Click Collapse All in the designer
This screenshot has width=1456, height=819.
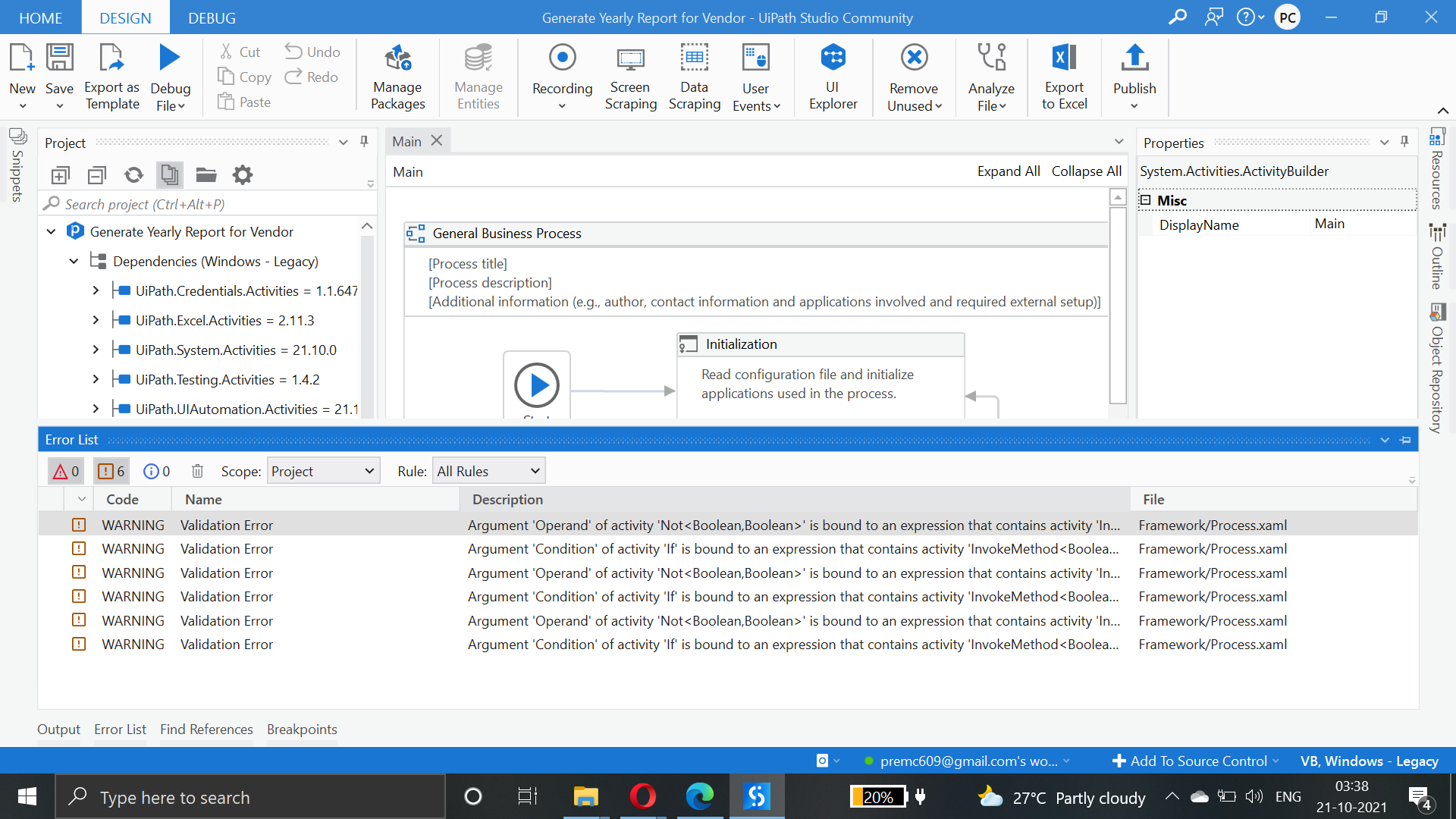[x=1086, y=171]
